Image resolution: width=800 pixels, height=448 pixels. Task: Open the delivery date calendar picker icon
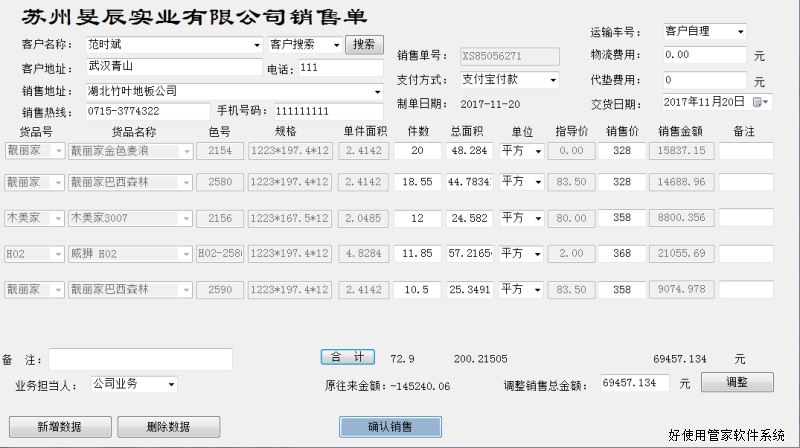(x=759, y=102)
